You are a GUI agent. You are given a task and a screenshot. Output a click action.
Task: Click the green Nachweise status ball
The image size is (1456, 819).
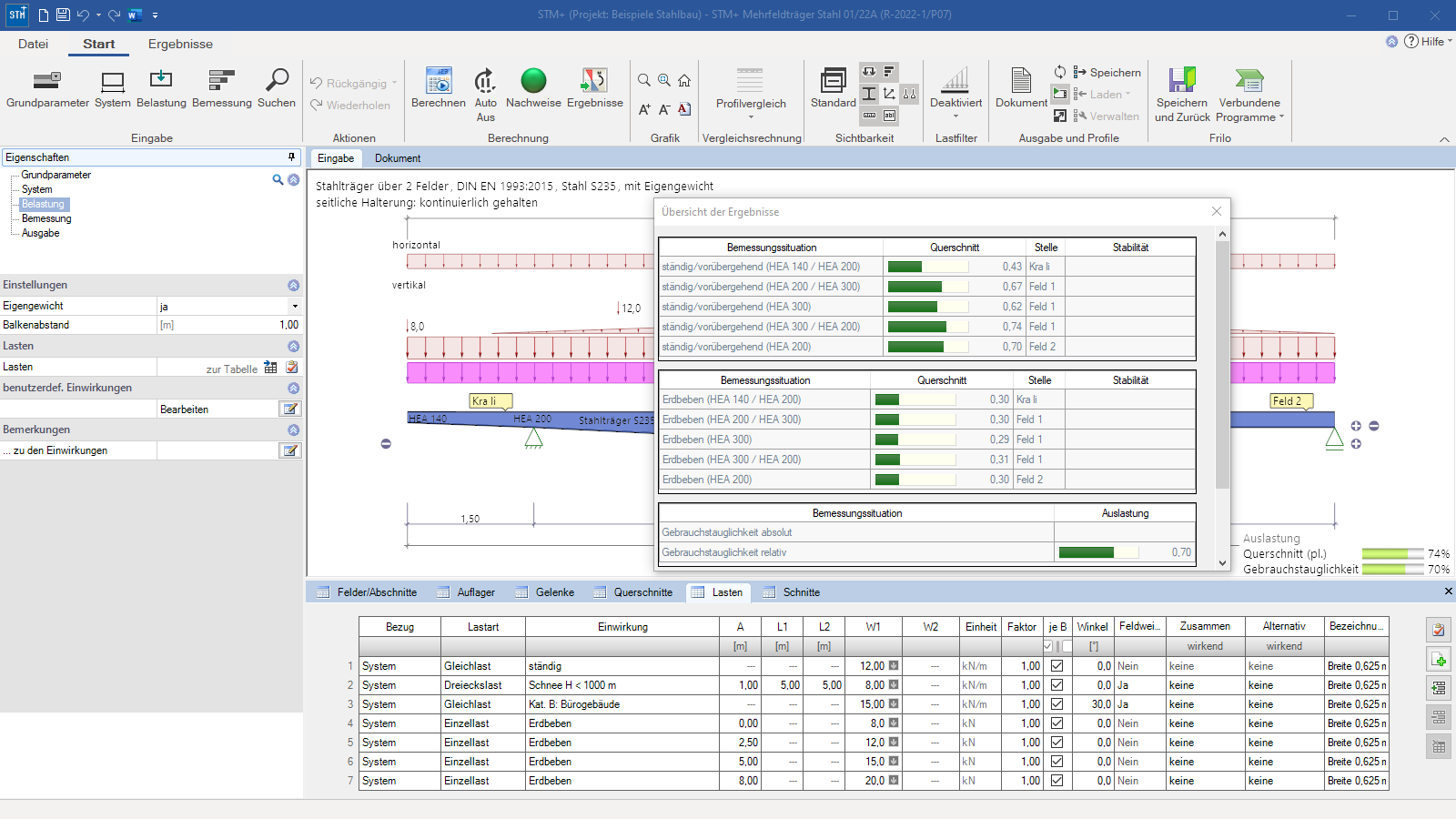533,81
